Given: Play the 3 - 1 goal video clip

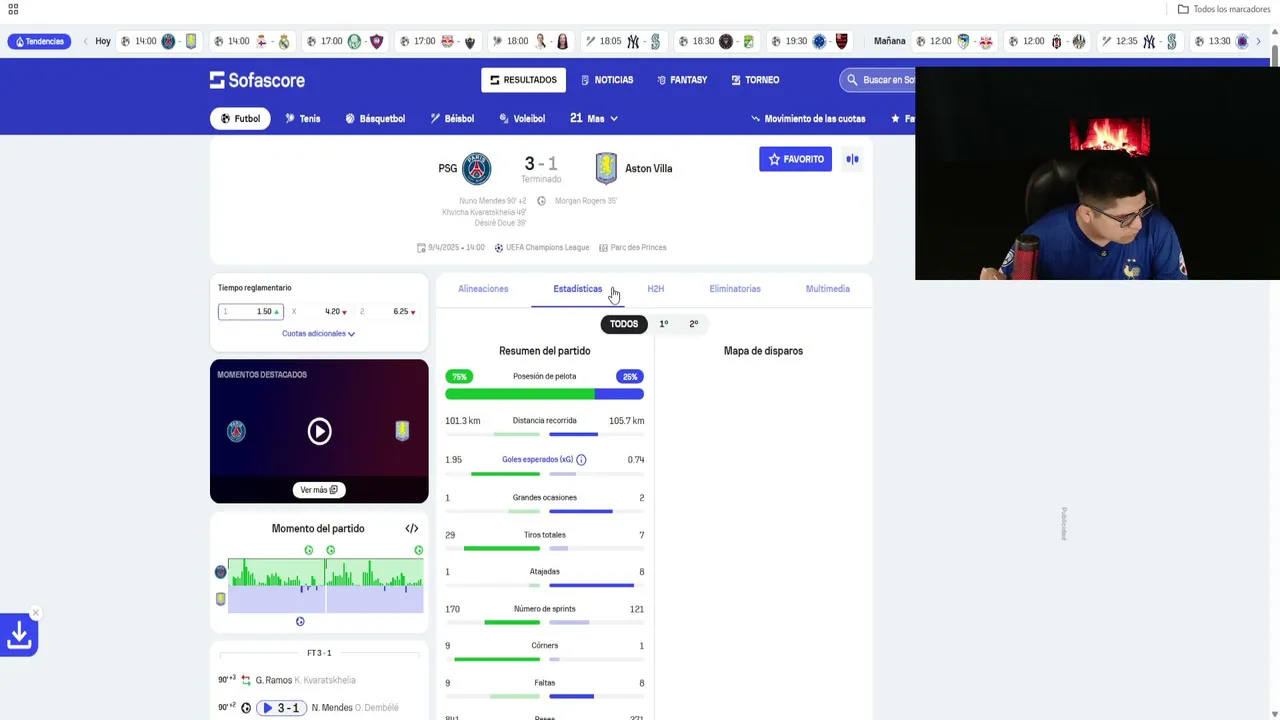Looking at the screenshot, I should tap(281, 708).
